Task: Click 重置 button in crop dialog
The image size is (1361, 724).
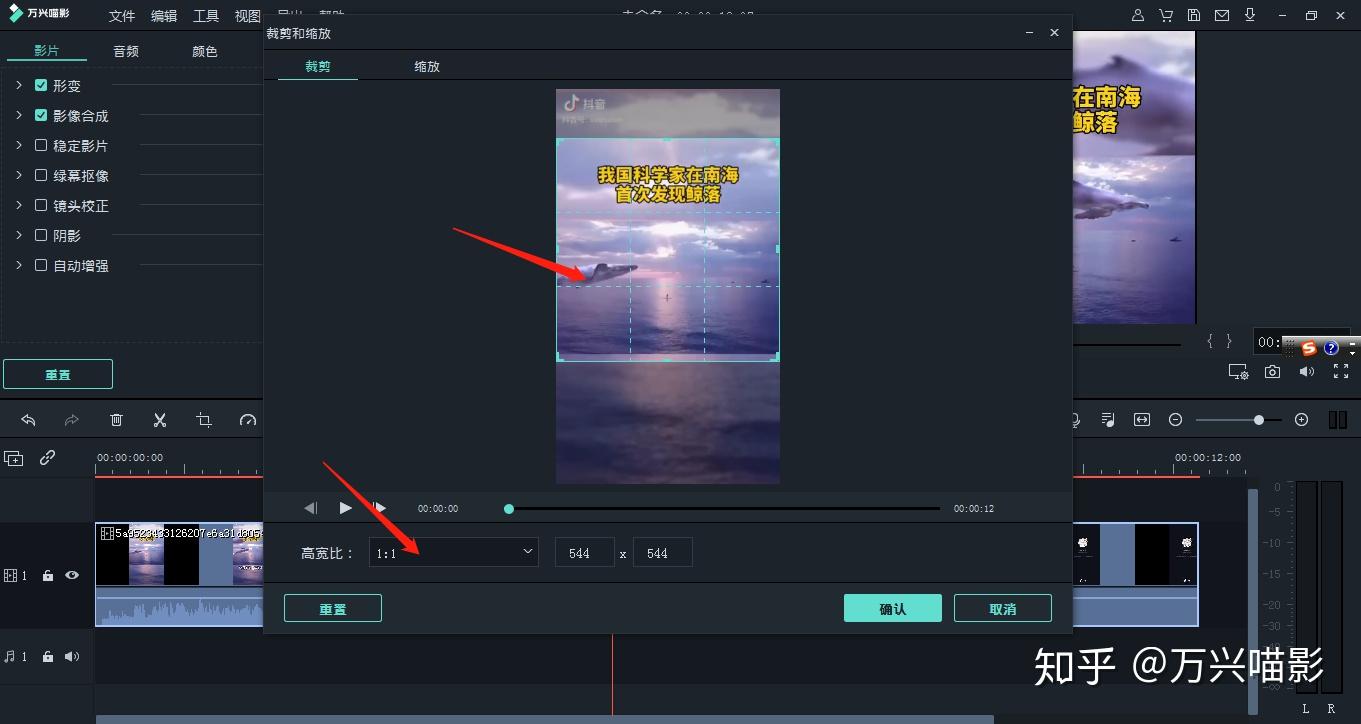Action: coord(333,608)
